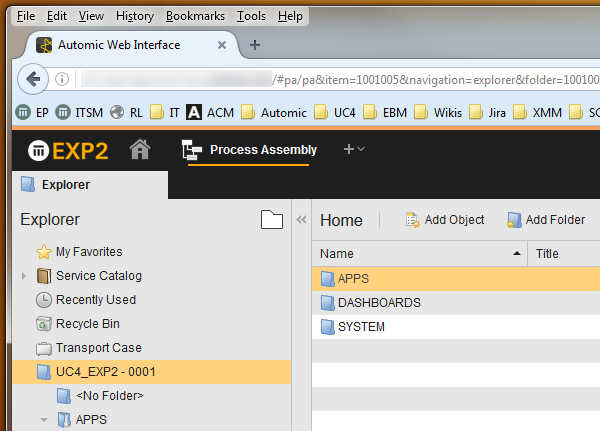Go back to the previous page
Viewport: 600px width, 431px height.
33,79
